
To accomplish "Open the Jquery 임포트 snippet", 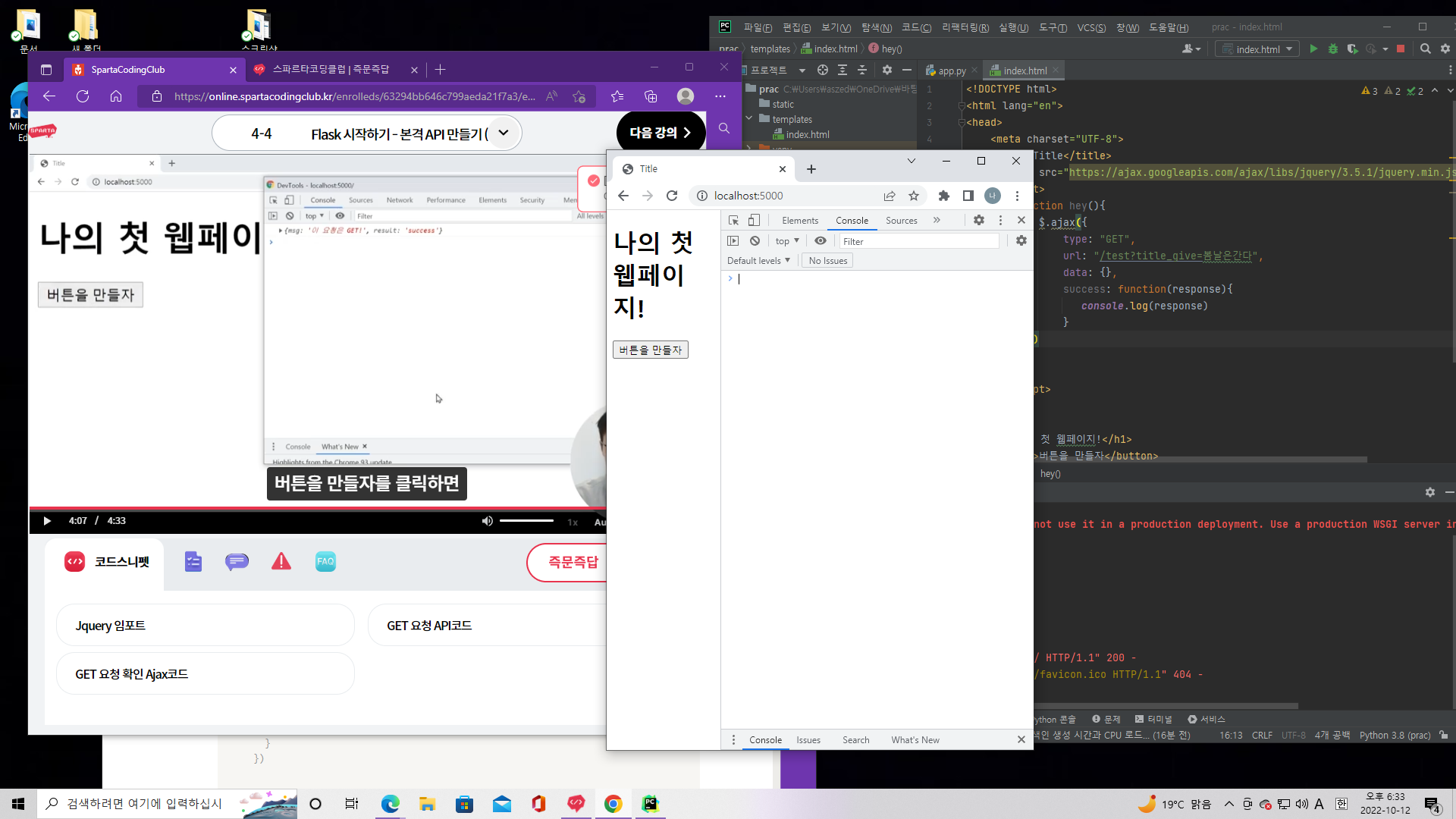I will click(205, 626).
